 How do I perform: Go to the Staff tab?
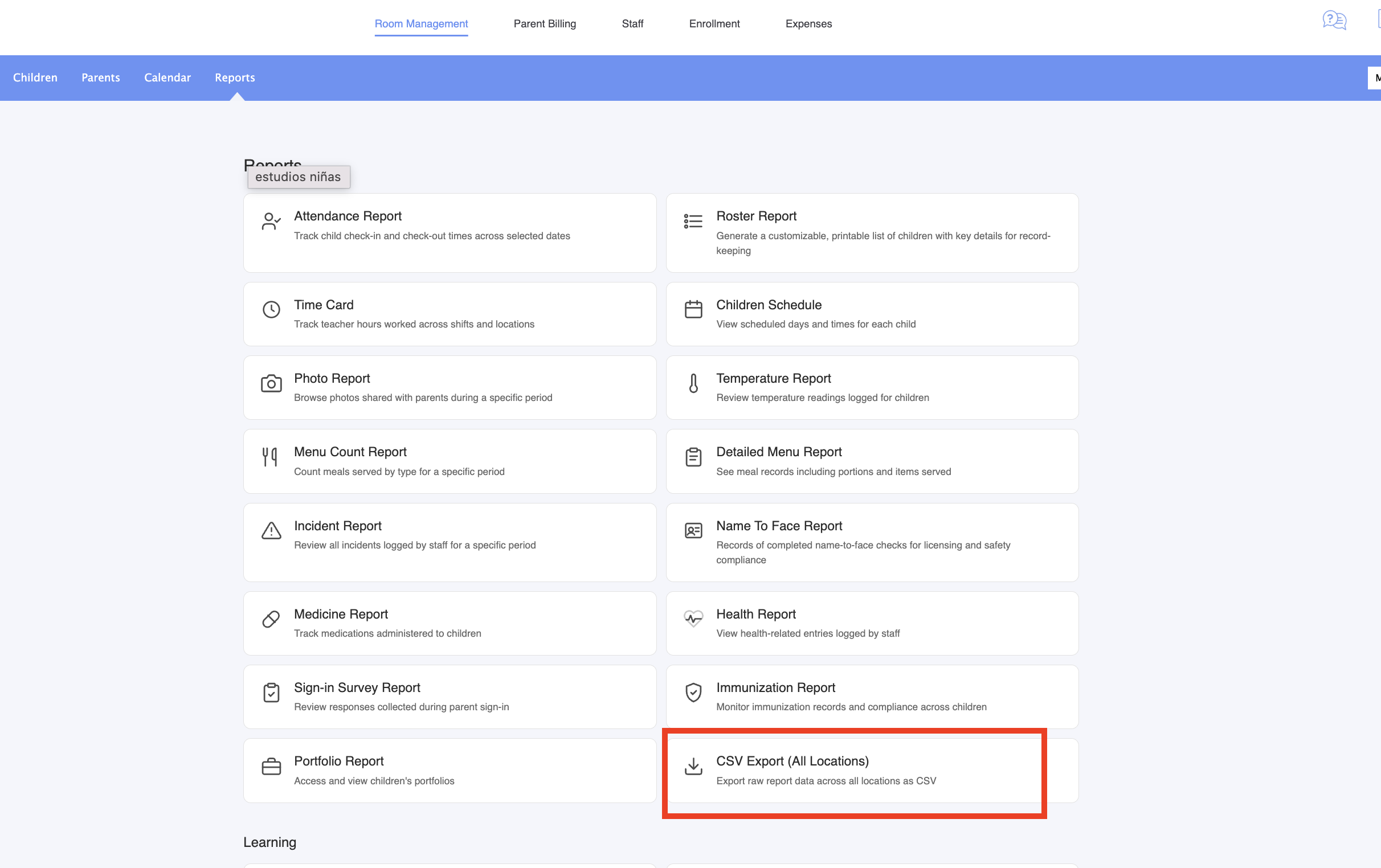click(632, 23)
